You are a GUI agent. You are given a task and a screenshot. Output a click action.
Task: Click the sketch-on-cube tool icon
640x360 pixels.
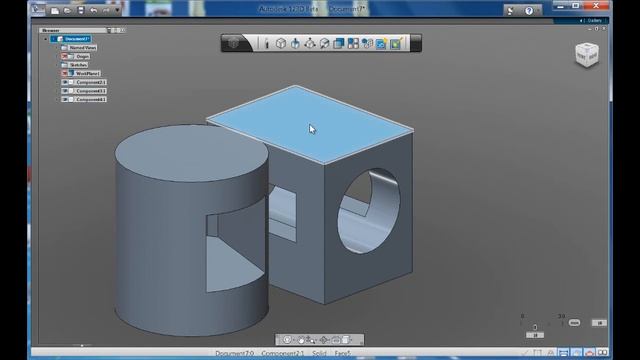click(x=324, y=43)
